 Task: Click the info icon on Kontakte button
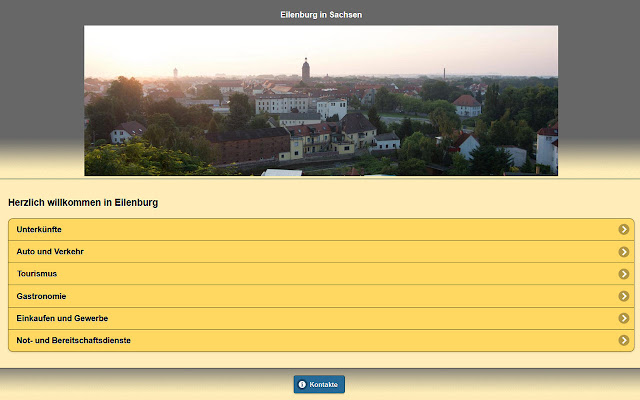tap(302, 384)
